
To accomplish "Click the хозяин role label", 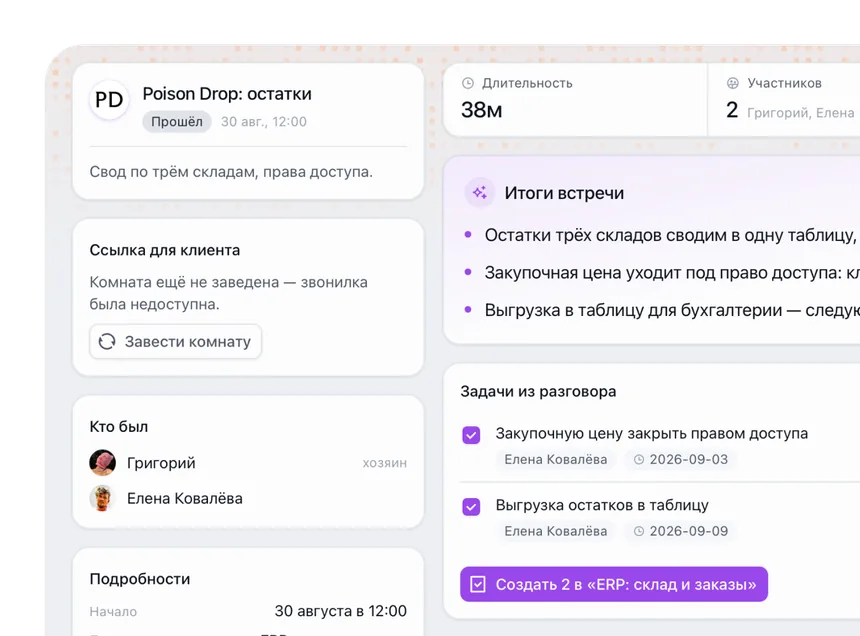I will pyautogui.click(x=384, y=463).
